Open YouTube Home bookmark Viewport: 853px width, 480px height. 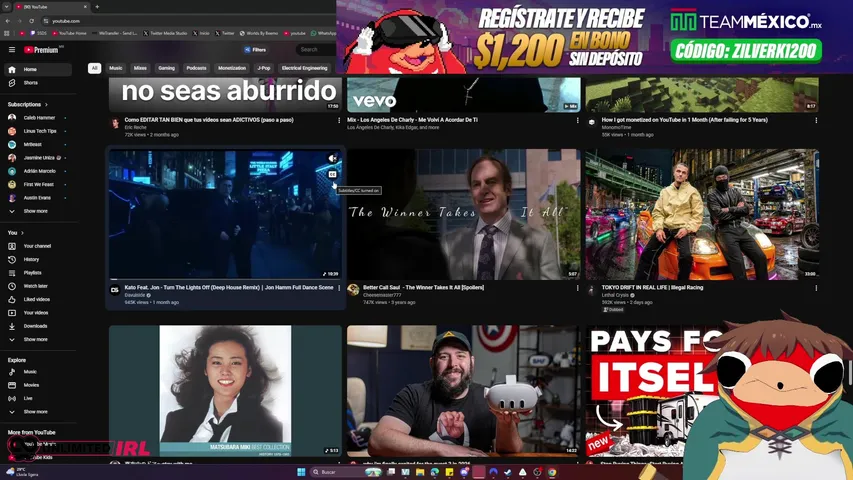(x=70, y=33)
